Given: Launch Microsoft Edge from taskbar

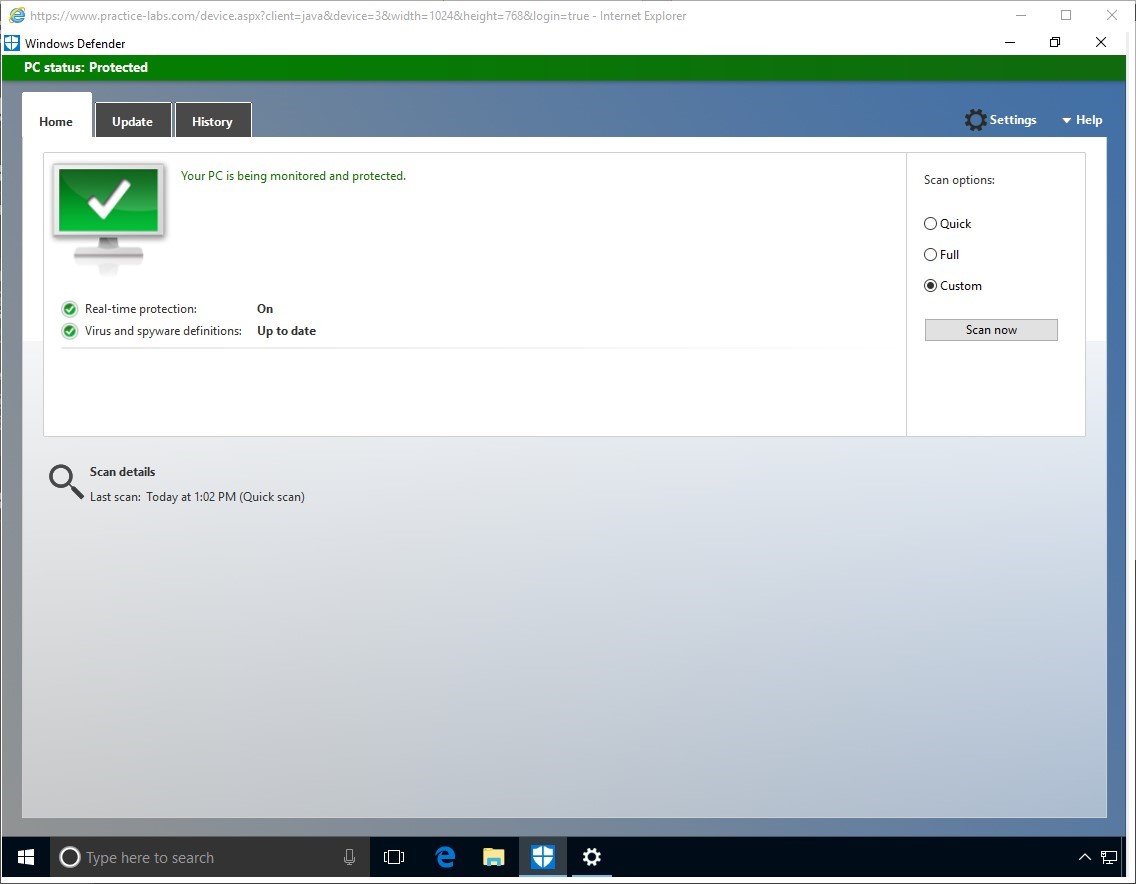Looking at the screenshot, I should (x=445, y=857).
